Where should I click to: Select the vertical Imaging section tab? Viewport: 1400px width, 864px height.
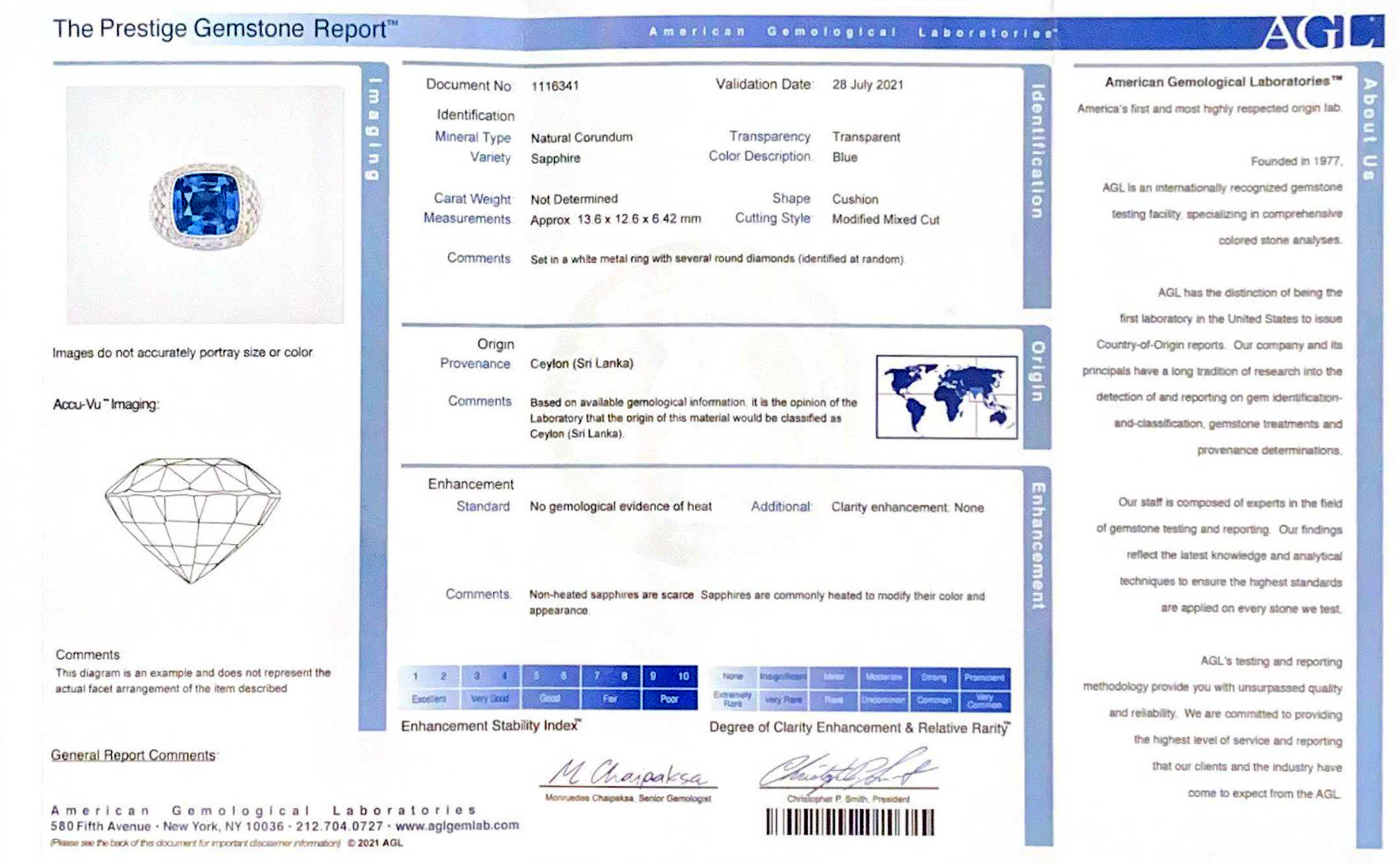pos(374,129)
